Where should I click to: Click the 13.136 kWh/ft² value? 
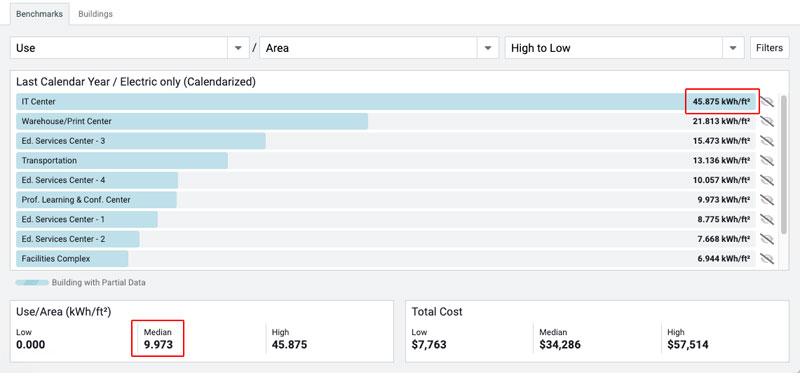point(721,161)
